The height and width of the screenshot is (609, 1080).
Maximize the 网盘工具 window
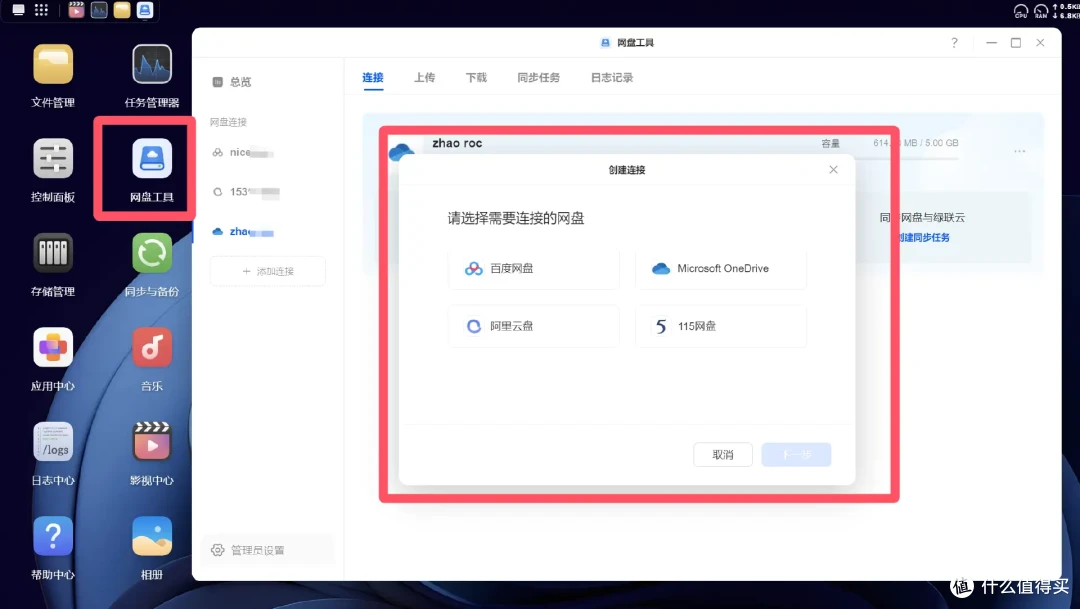point(1015,43)
